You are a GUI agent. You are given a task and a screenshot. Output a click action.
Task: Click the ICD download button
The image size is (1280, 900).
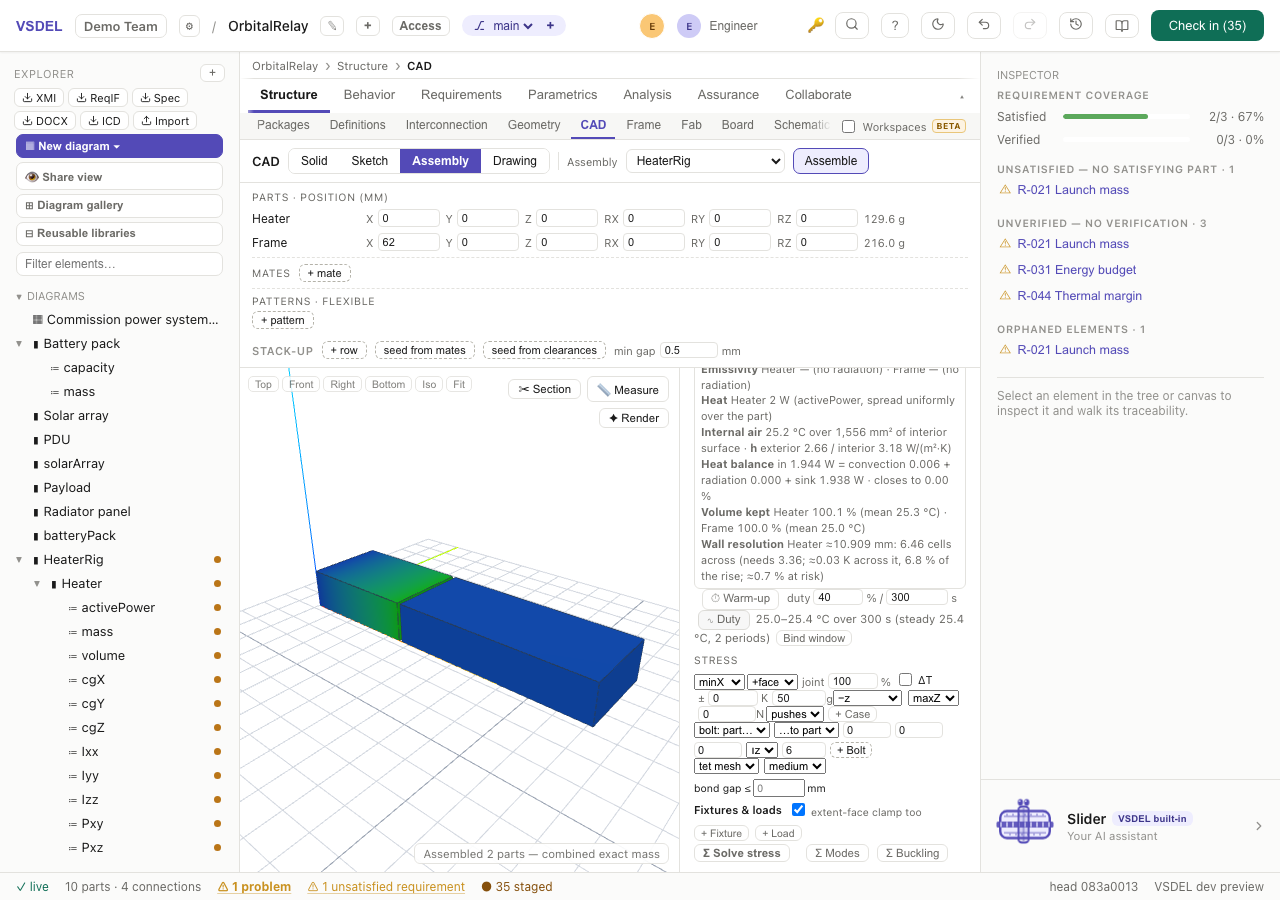(x=105, y=121)
